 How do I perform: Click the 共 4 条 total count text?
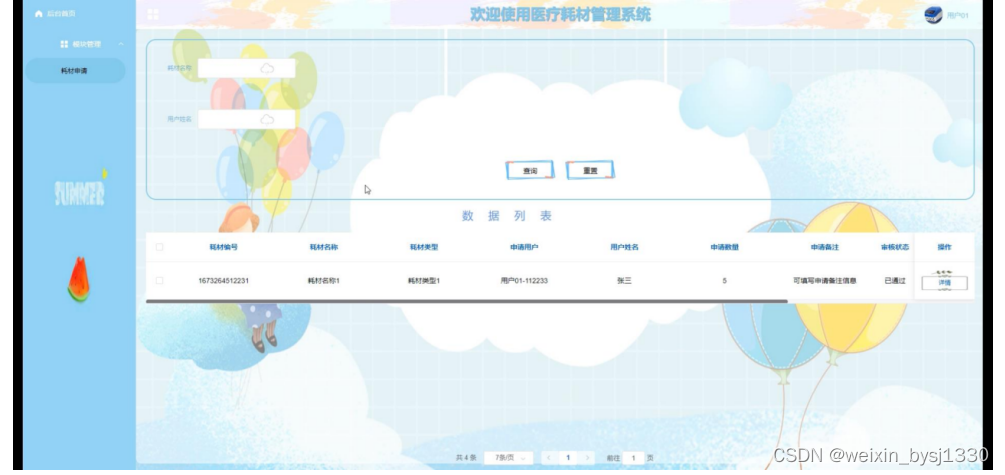tap(466, 458)
